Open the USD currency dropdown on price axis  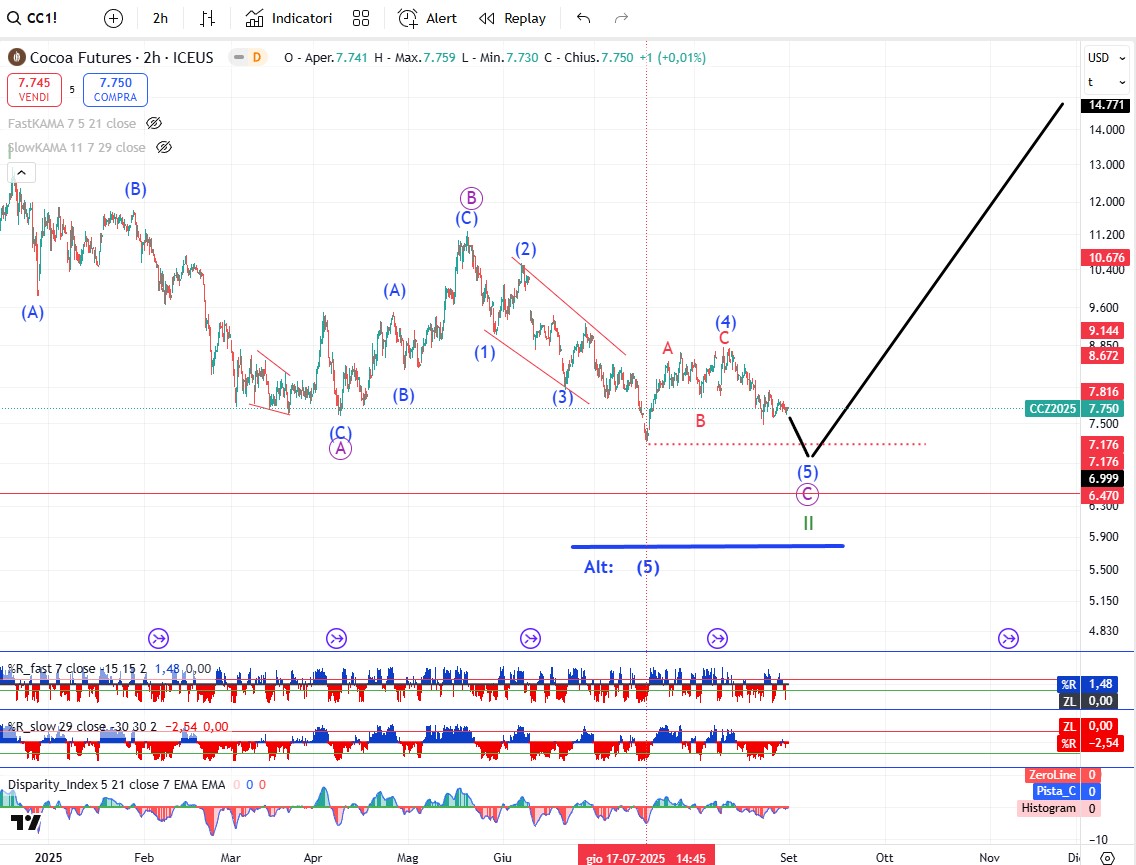coord(1099,57)
